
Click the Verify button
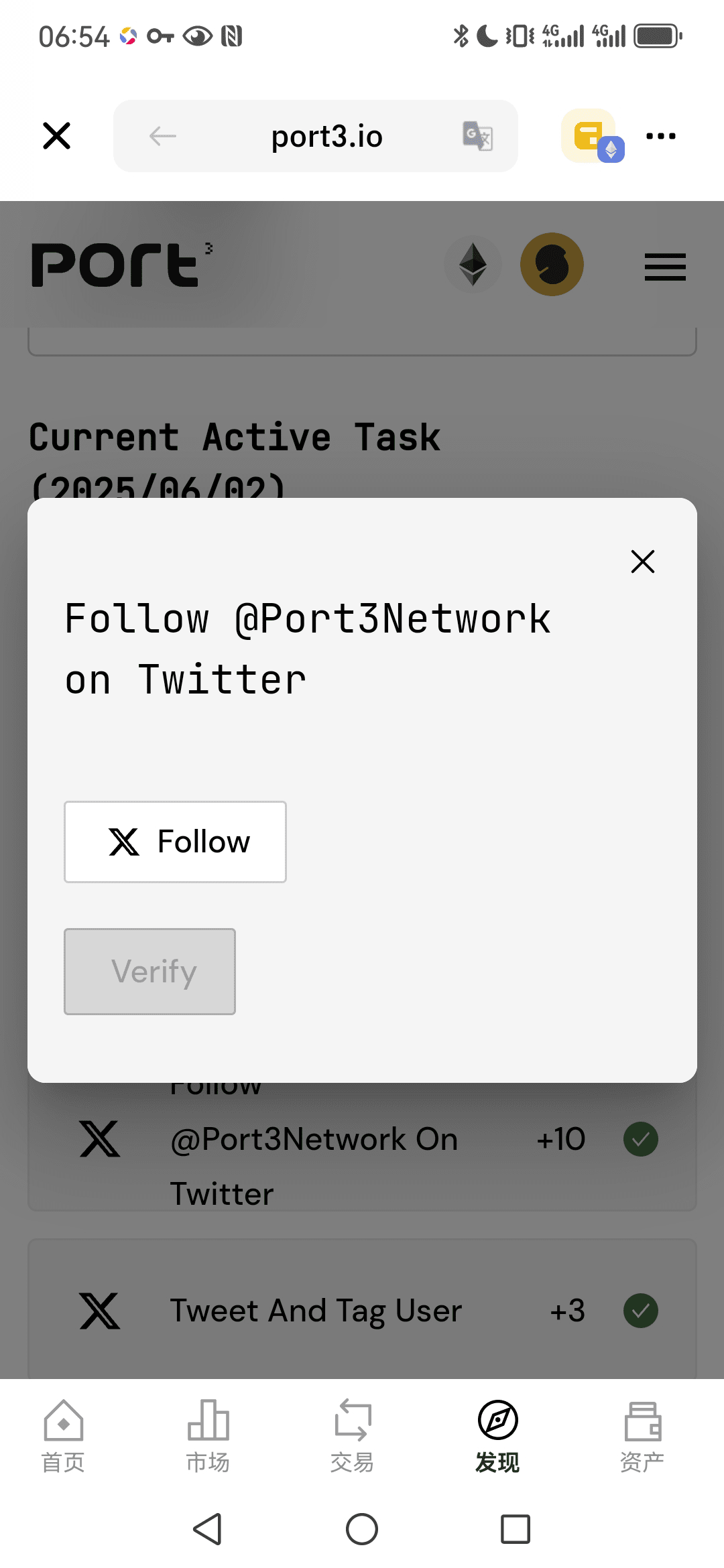point(149,972)
